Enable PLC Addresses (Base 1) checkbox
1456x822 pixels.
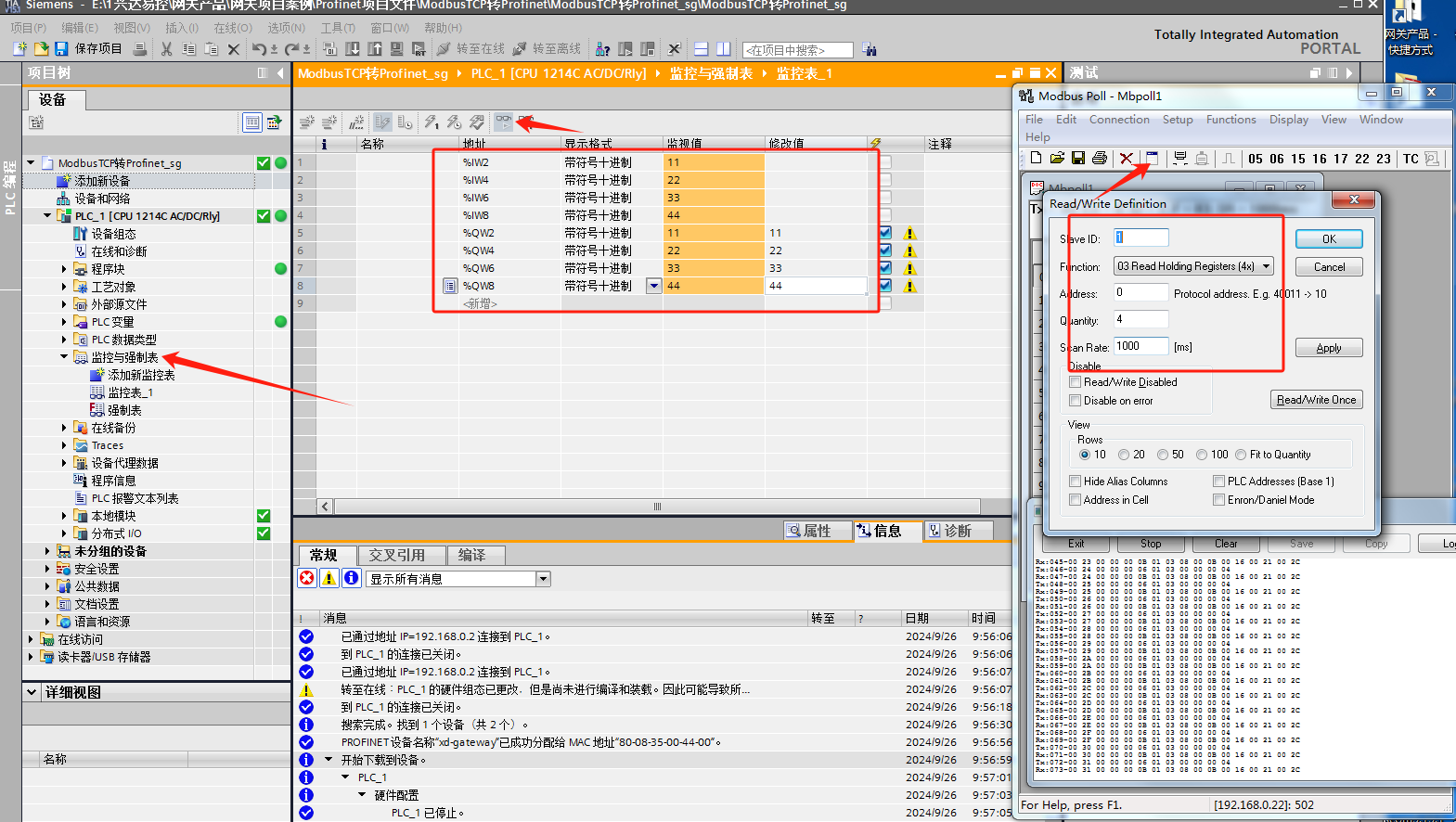[1218, 482]
